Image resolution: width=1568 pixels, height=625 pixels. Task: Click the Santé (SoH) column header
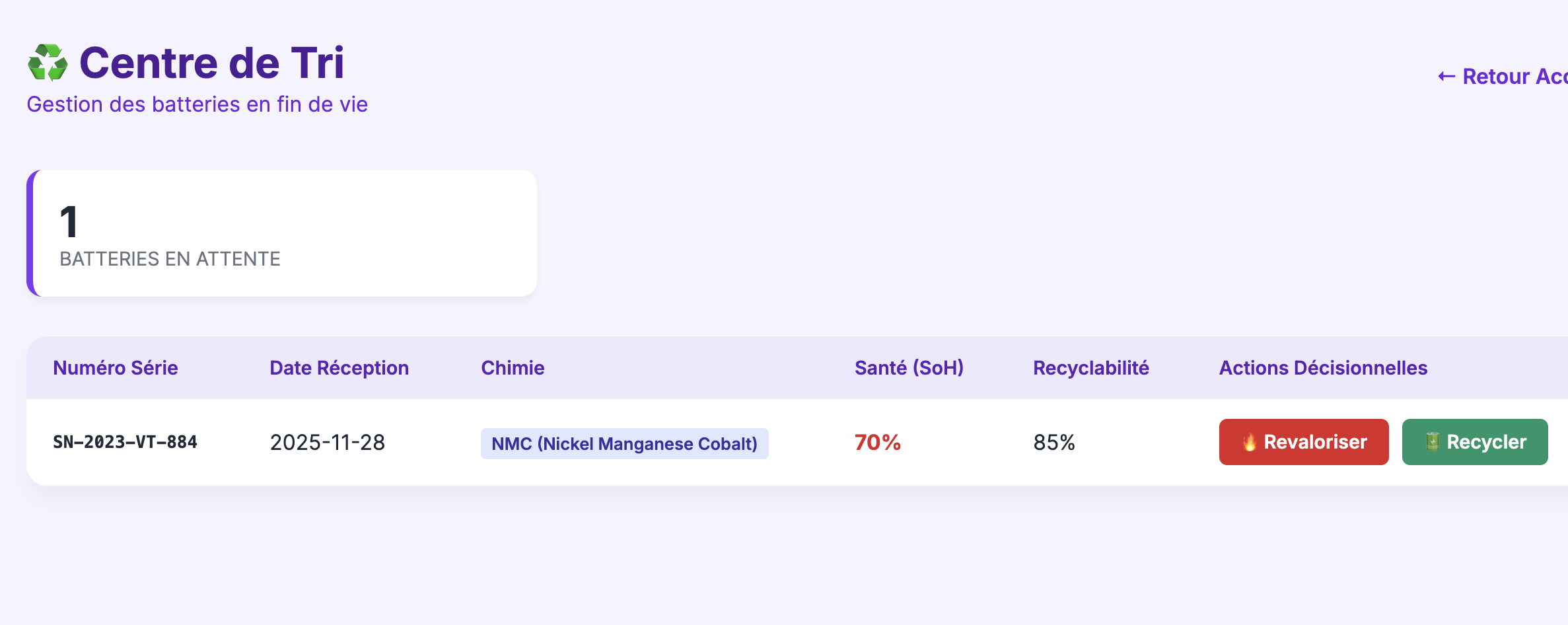909,368
